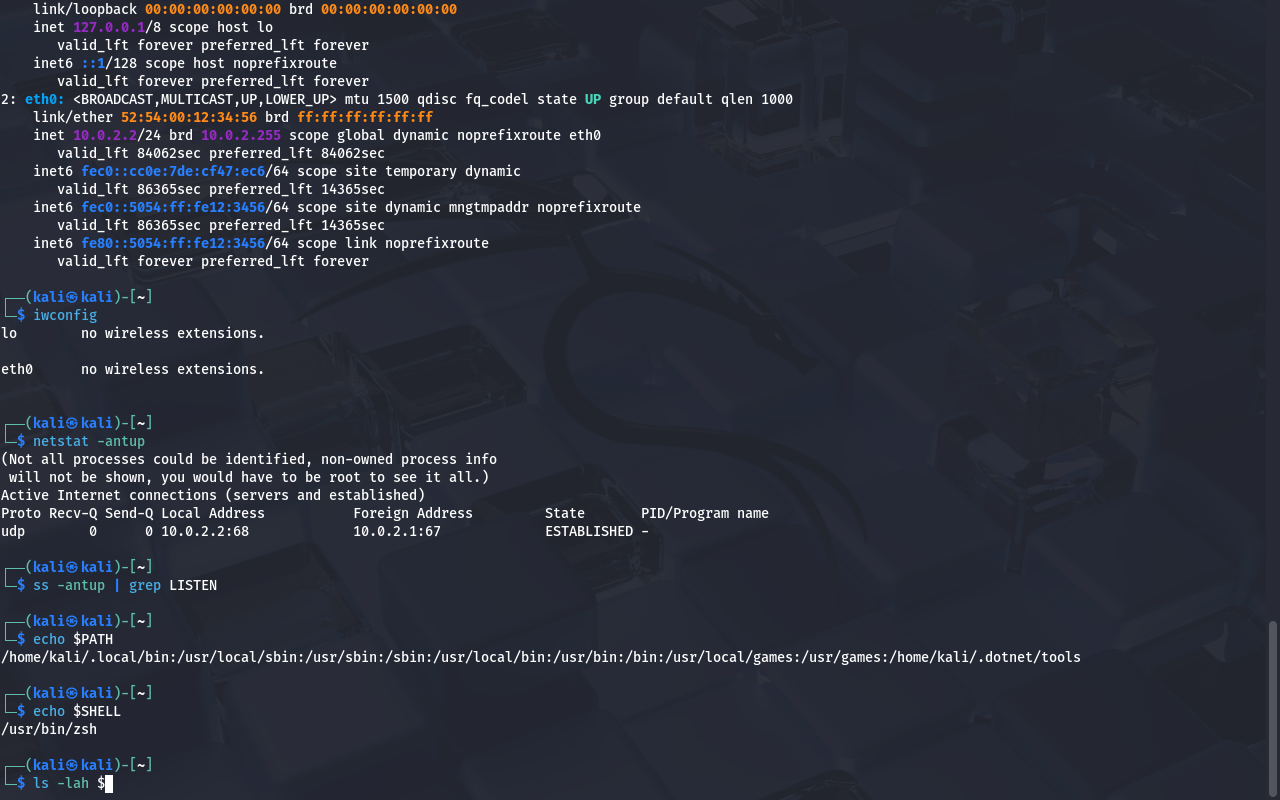Click the broadcast address 10.0.2.255
The image size is (1280, 800).
click(241, 135)
